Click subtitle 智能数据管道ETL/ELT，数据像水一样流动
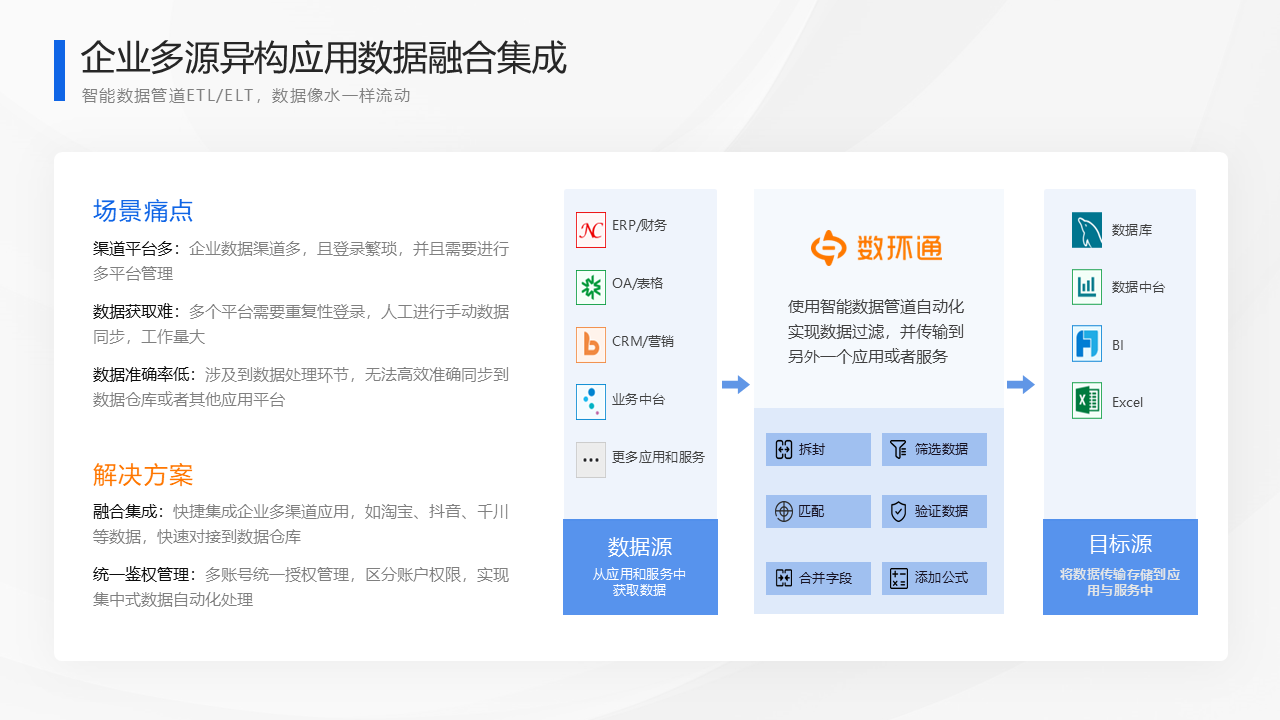Image resolution: width=1280 pixels, height=720 pixels. [x=246, y=96]
